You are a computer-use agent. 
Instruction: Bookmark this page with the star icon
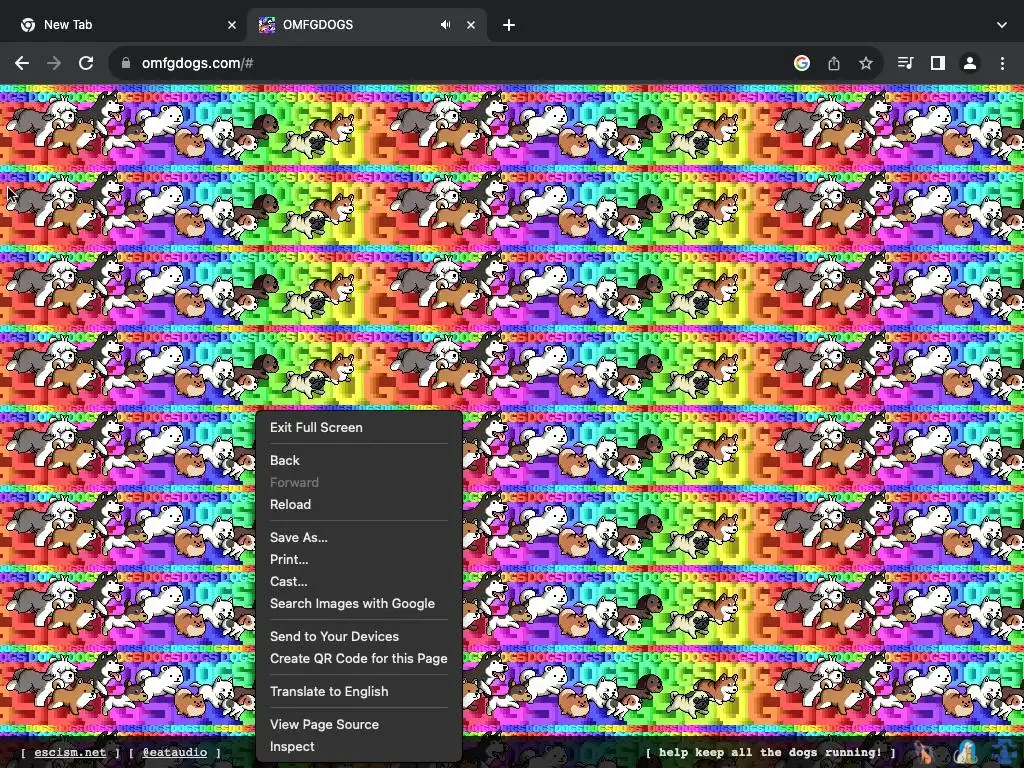coord(866,63)
